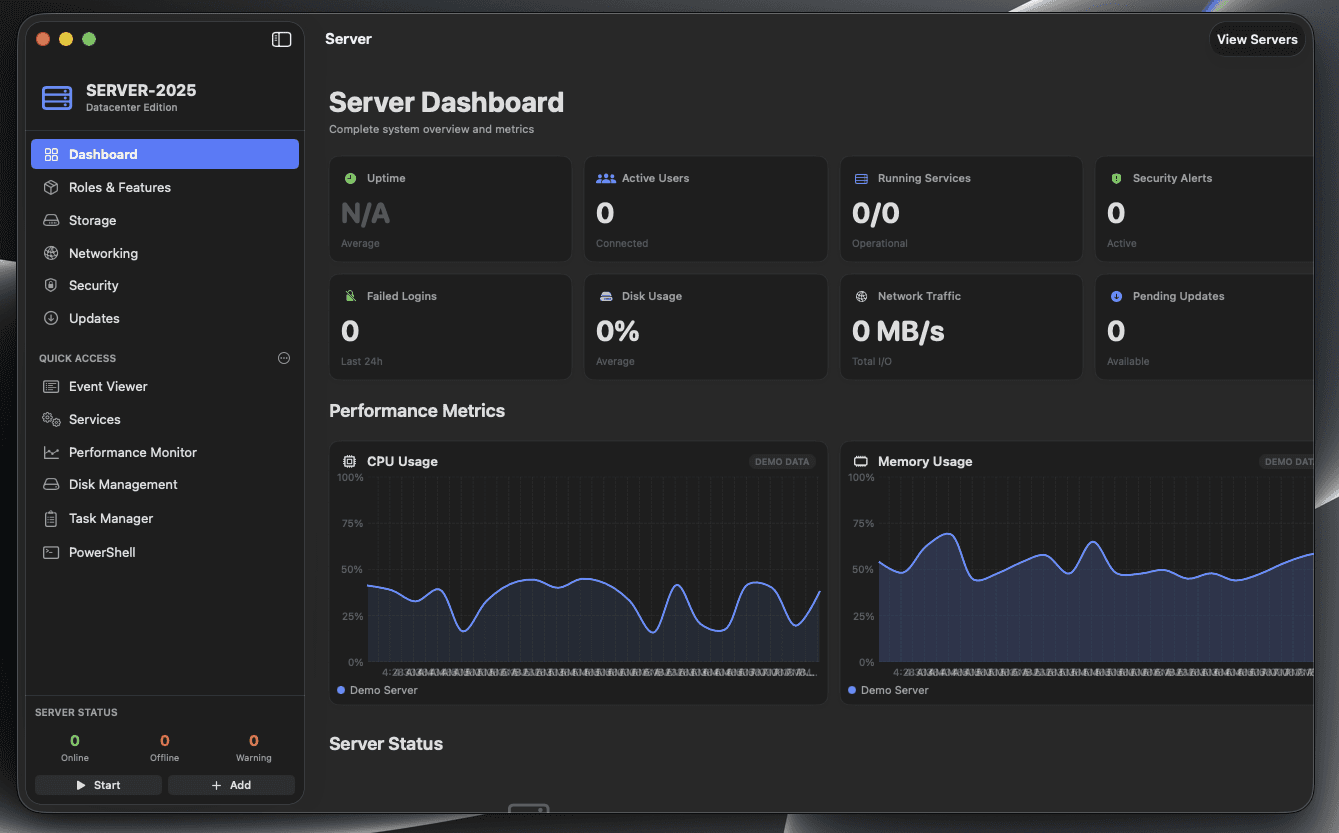Viewport: 1339px width, 833px height.
Task: Click the Warning server count
Action: (x=254, y=741)
